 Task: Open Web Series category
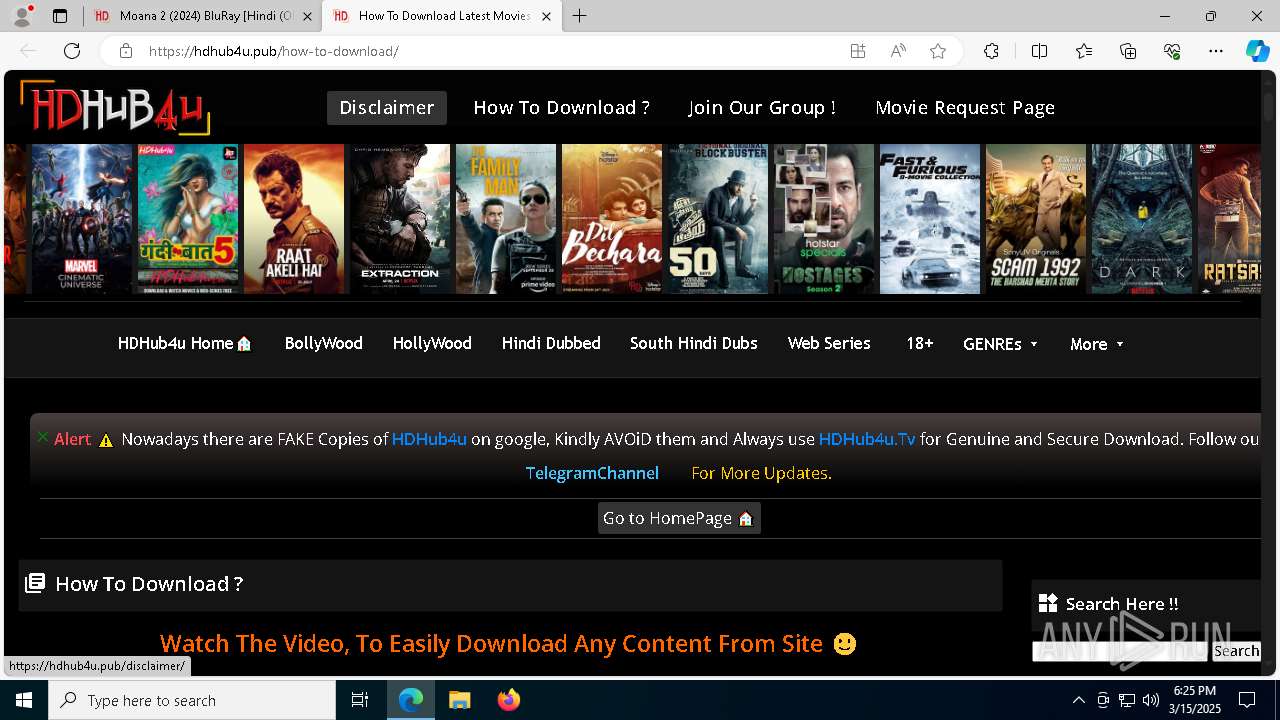point(829,343)
